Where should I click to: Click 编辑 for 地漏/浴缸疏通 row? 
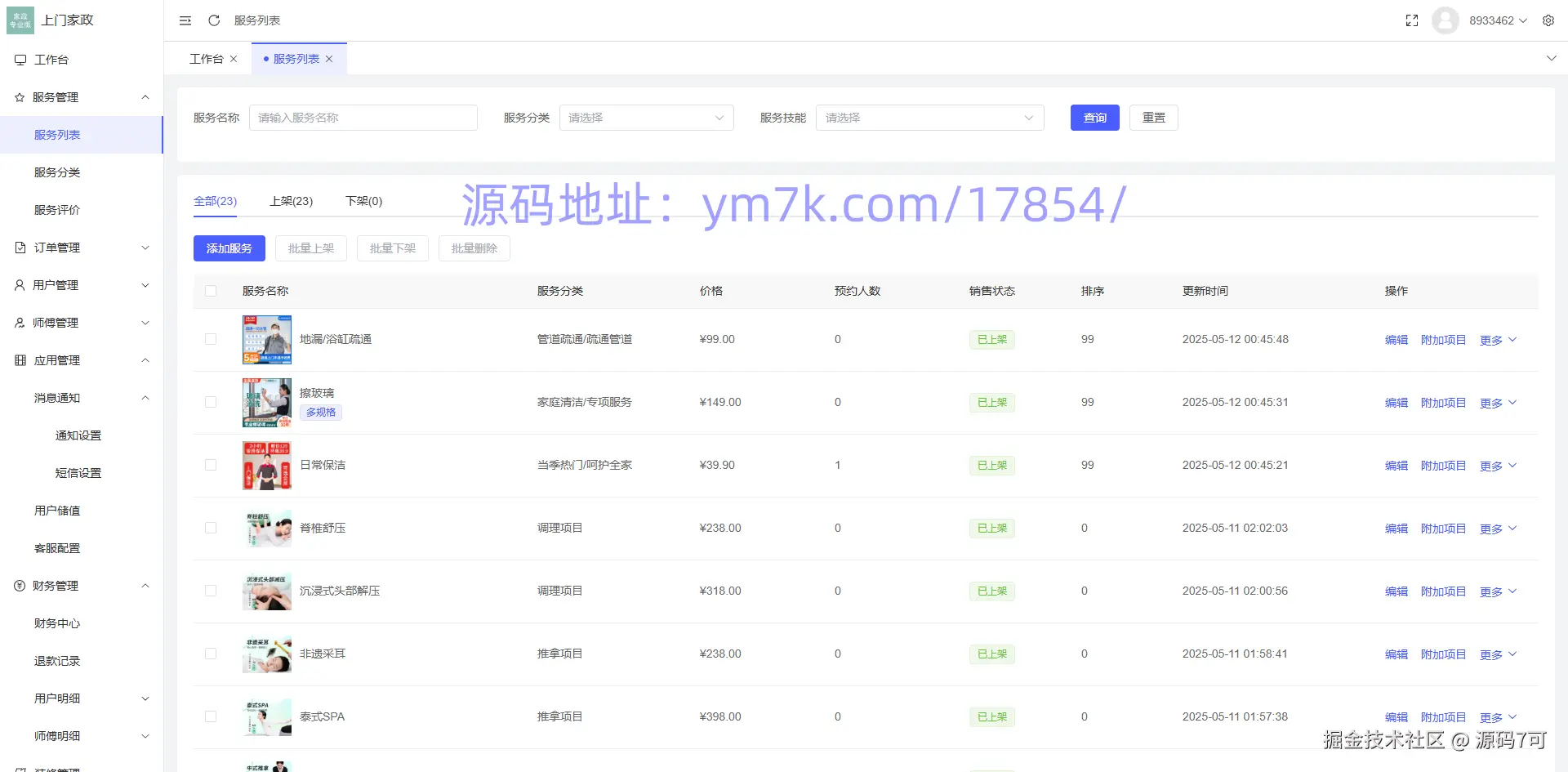coord(1396,340)
